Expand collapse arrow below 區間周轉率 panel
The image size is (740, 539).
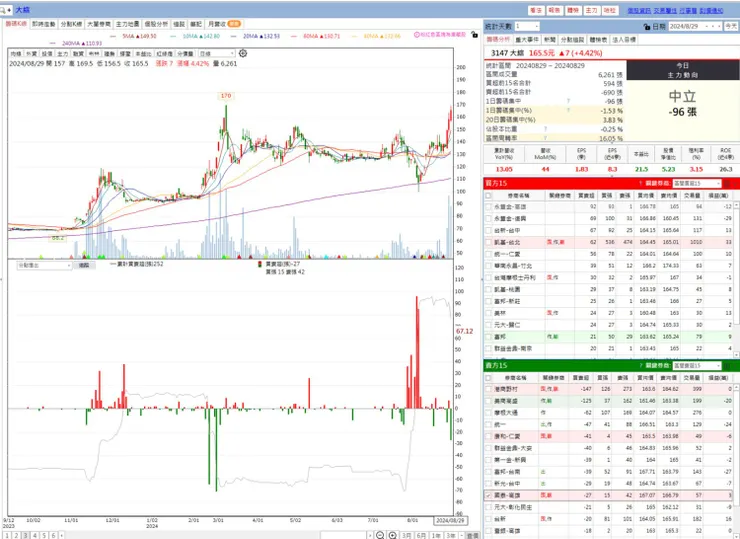[612, 142]
